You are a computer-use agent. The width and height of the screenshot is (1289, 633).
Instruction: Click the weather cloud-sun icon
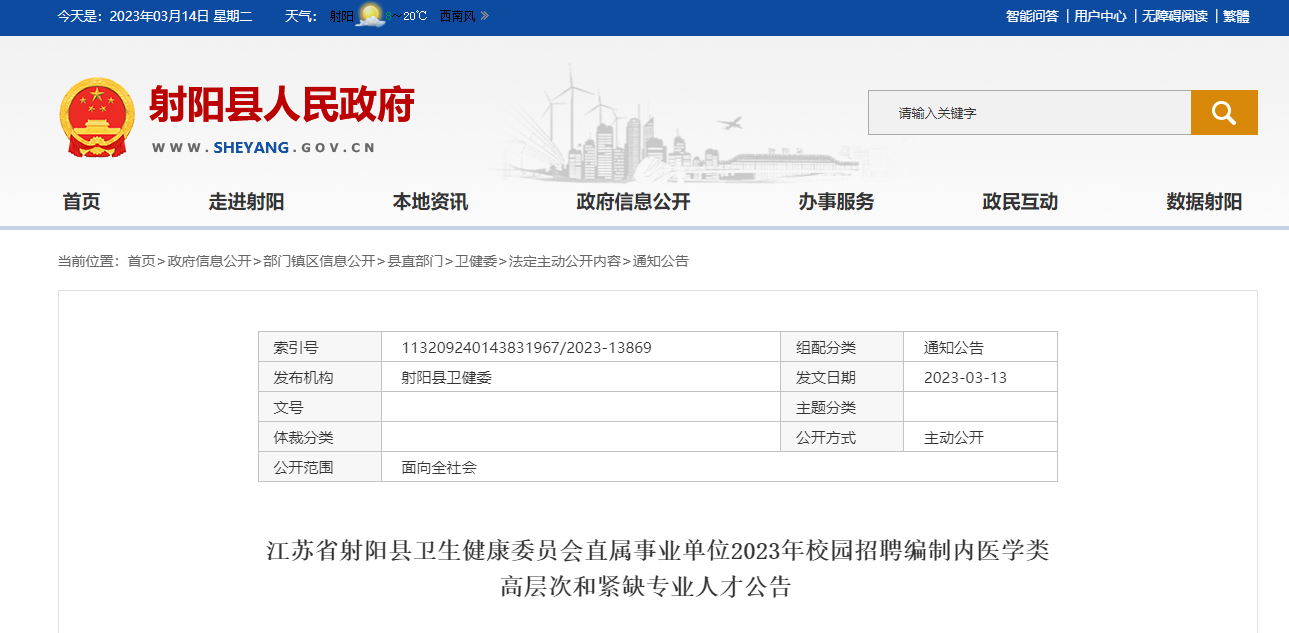pyautogui.click(x=370, y=16)
